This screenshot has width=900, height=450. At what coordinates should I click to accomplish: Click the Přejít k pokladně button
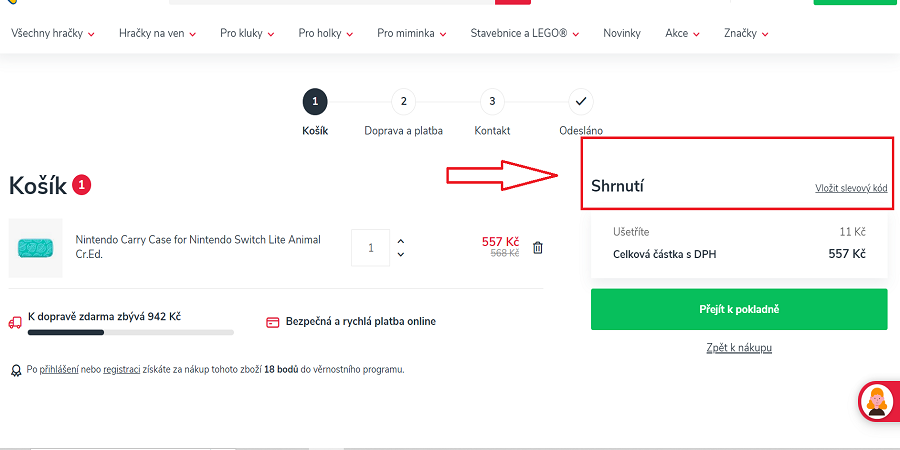pyautogui.click(x=738, y=309)
